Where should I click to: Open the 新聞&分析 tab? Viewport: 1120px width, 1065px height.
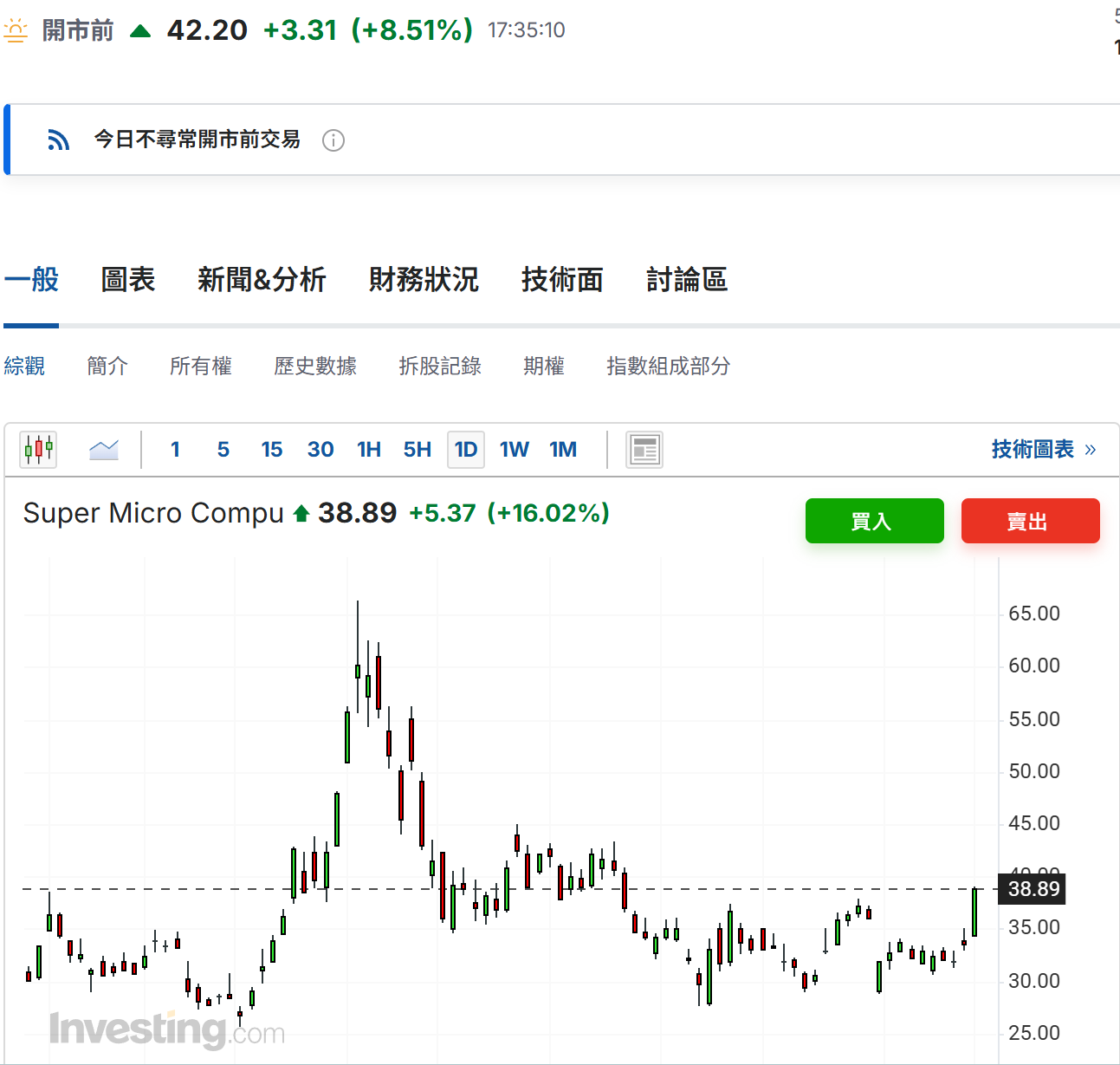coord(262,280)
